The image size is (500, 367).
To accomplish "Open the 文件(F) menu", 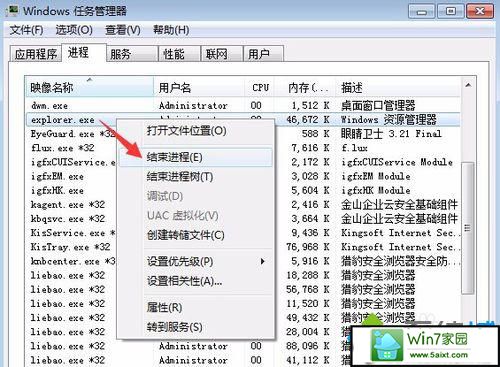I will 26,30.
